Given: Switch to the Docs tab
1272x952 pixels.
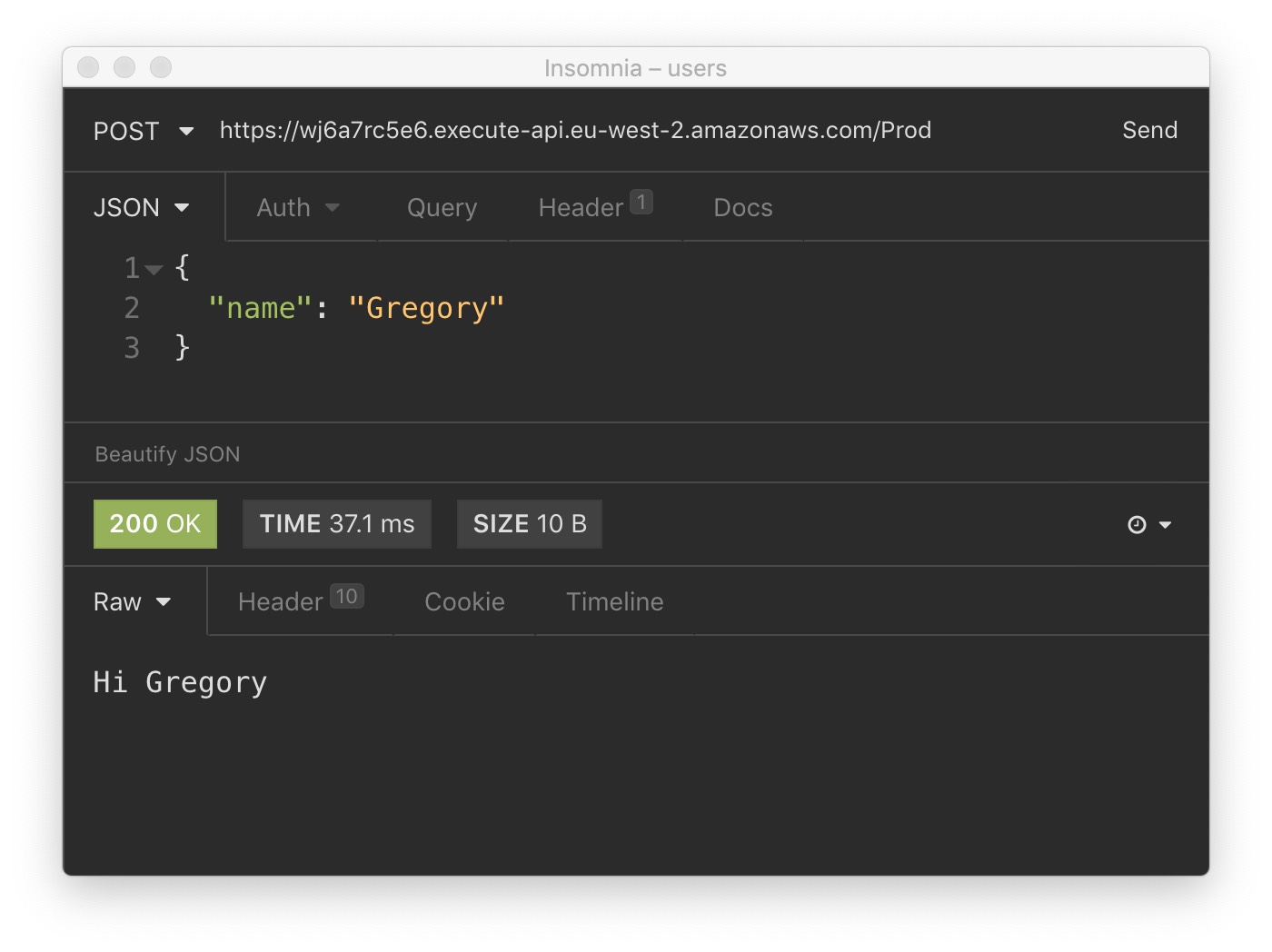Looking at the screenshot, I should click(742, 207).
